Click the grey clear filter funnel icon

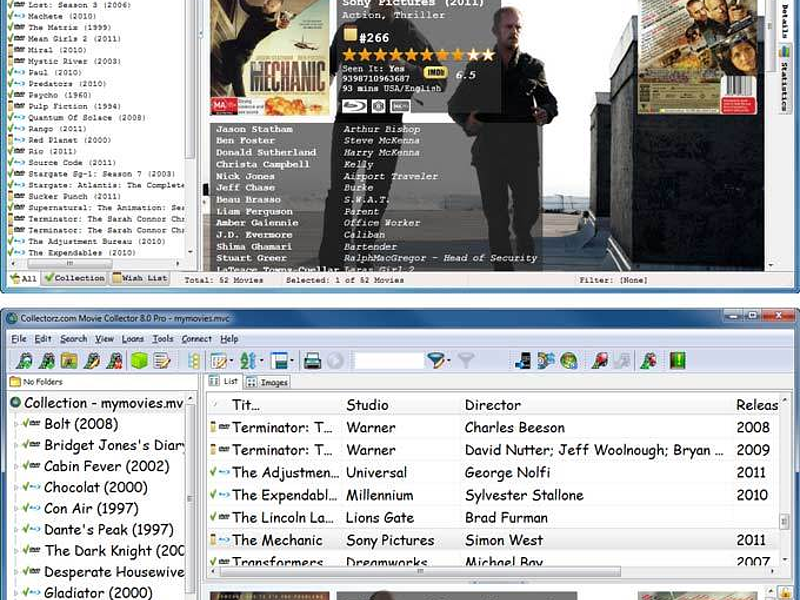click(466, 361)
